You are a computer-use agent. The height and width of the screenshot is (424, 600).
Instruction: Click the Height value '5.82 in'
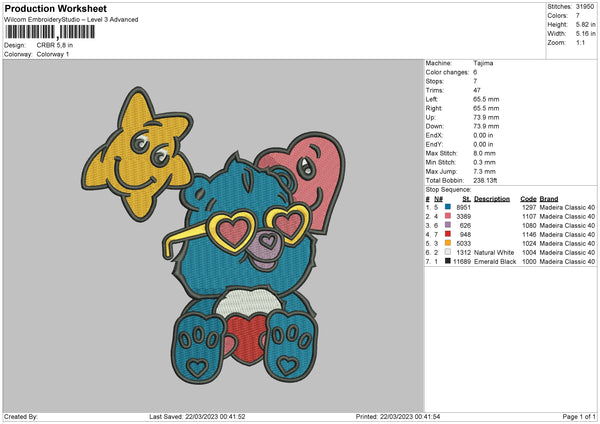[585, 24]
